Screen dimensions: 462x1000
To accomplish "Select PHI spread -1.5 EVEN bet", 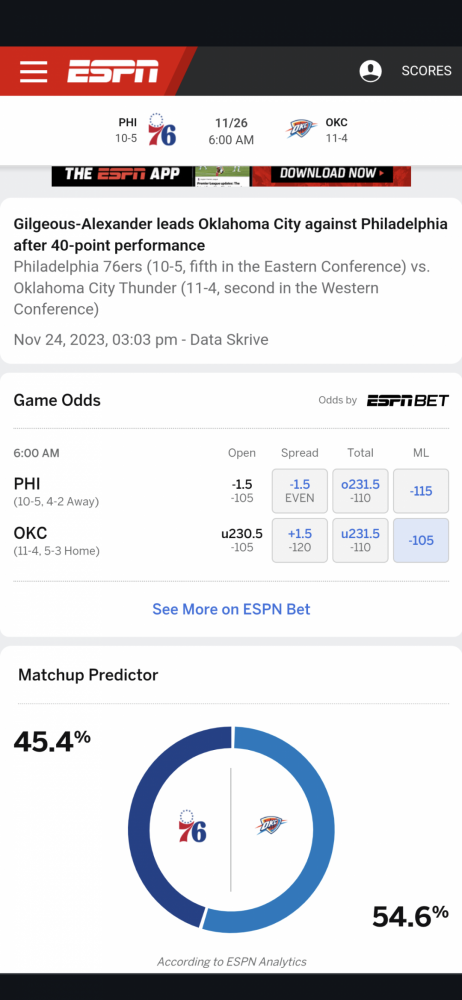I will 300,491.
